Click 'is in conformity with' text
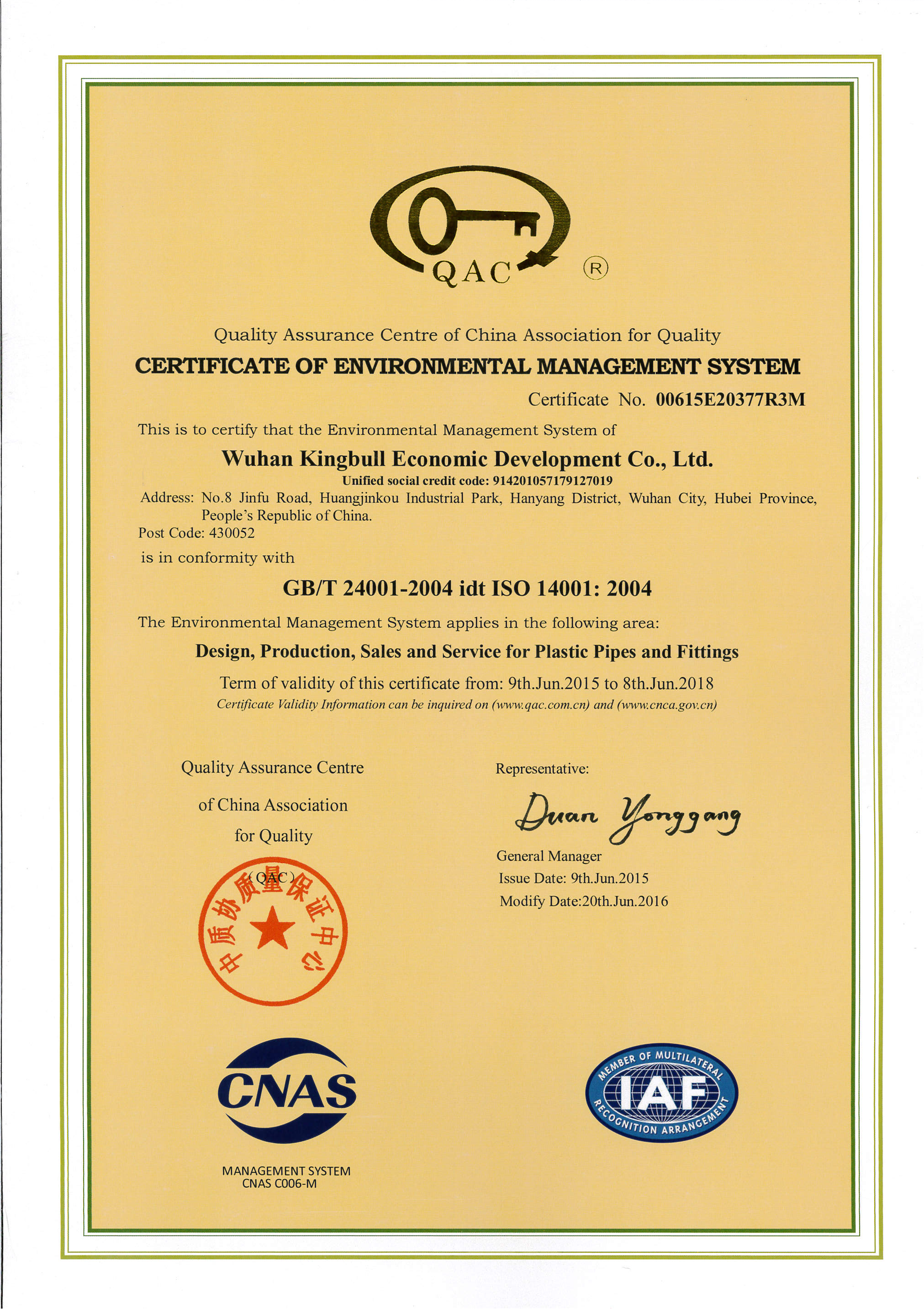 217,558
